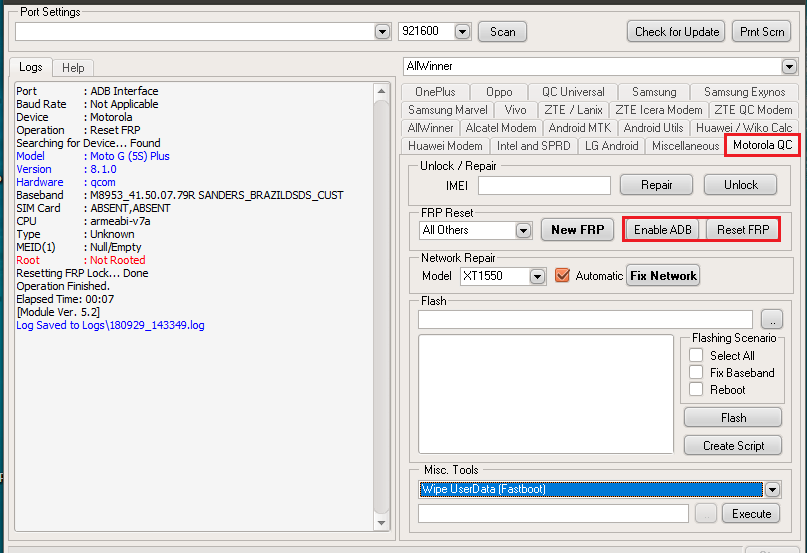The image size is (807, 553).
Task: Check the Fix Baseband checkbox
Action: point(696,372)
